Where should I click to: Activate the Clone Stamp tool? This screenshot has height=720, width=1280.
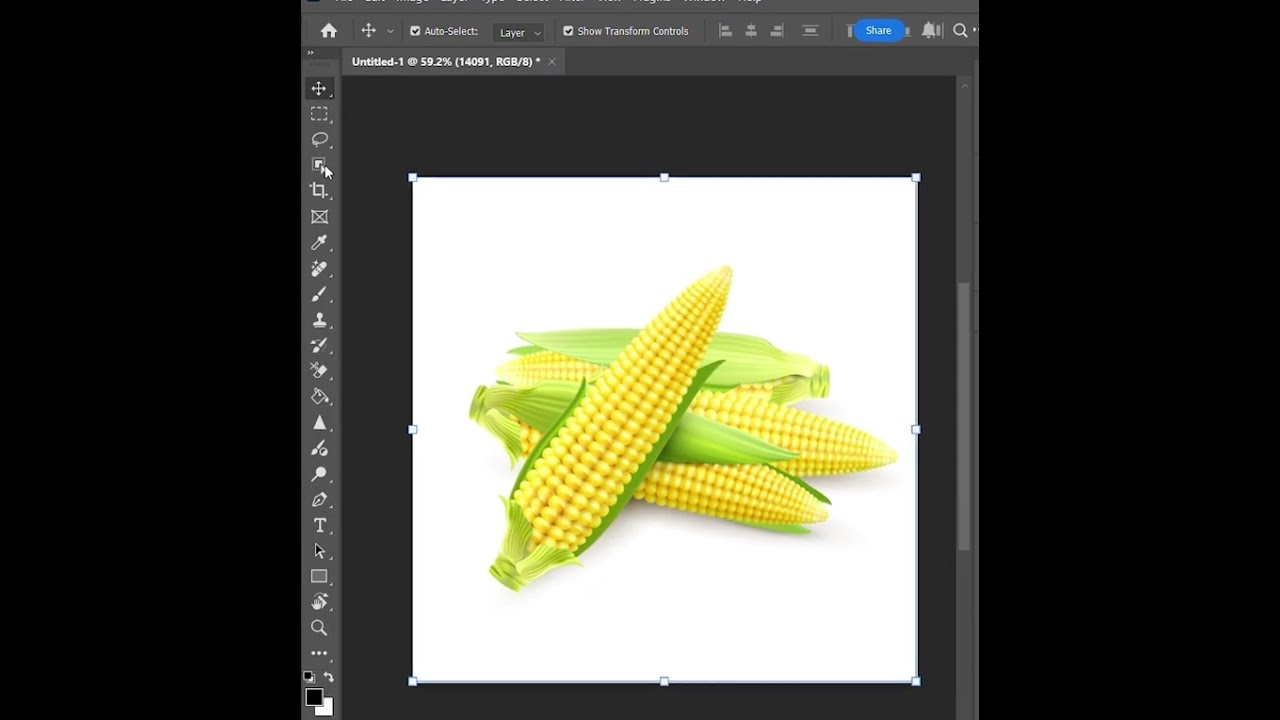tap(319, 320)
